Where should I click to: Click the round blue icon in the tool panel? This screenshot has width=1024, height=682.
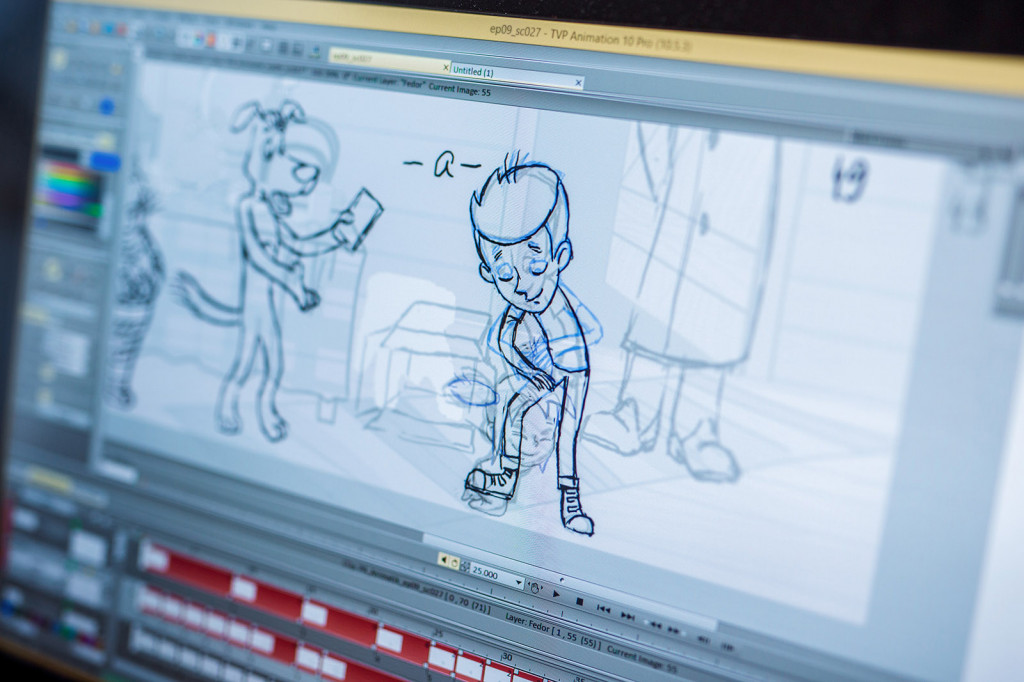click(106, 106)
